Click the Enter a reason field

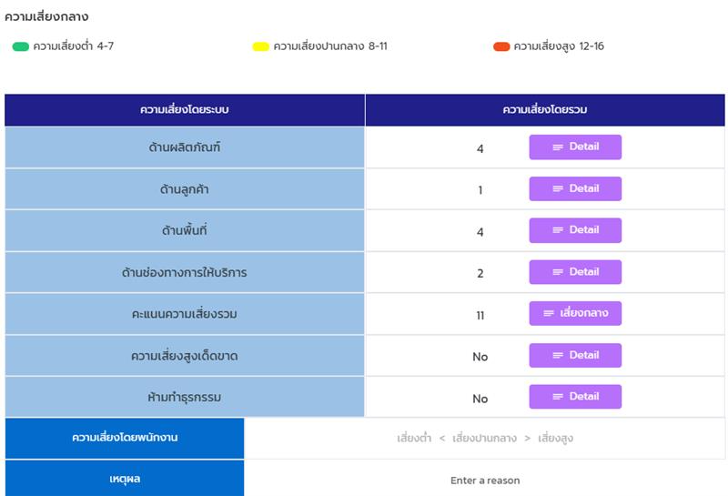[485, 480]
